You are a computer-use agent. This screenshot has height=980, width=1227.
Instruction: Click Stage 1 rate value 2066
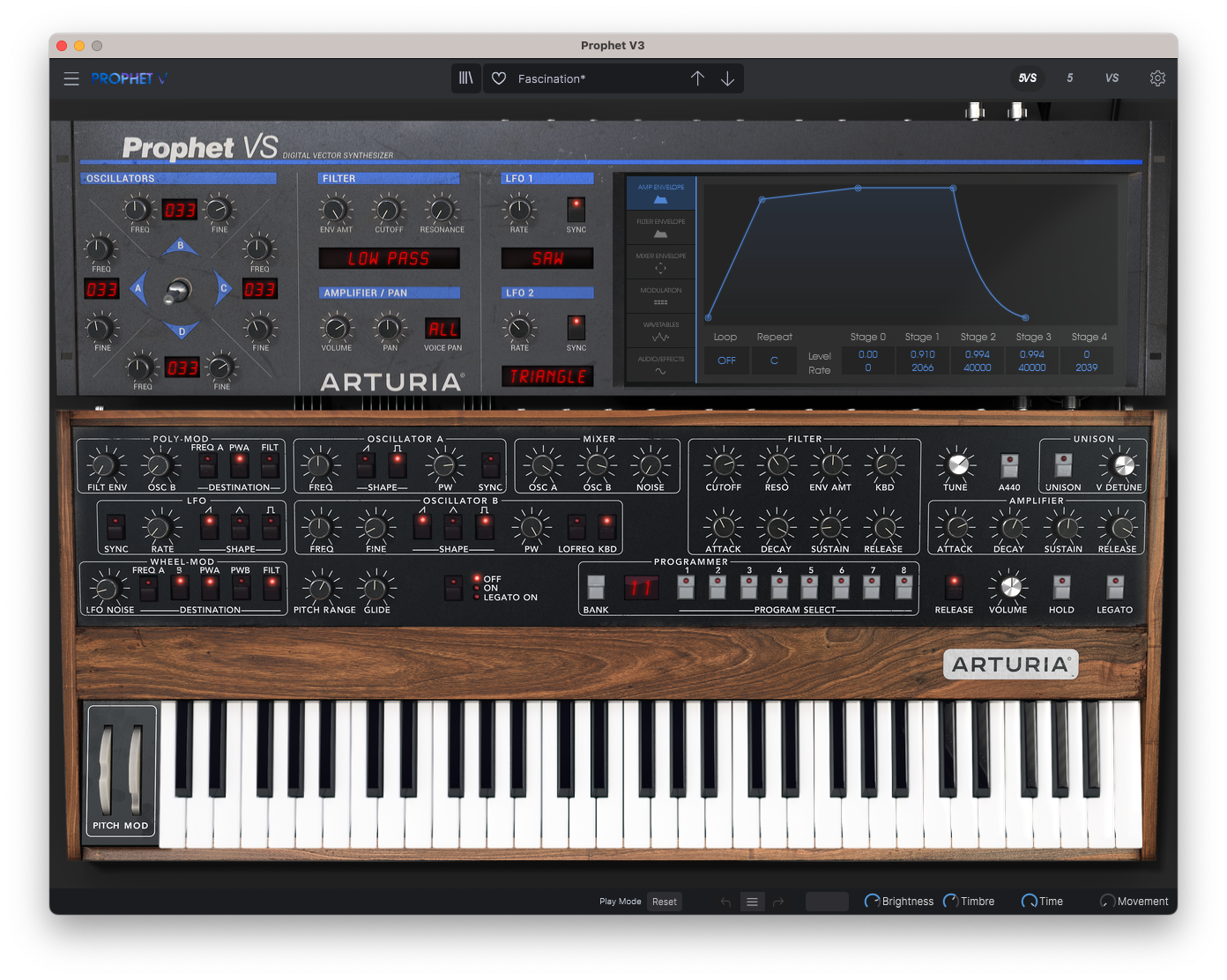tap(922, 367)
